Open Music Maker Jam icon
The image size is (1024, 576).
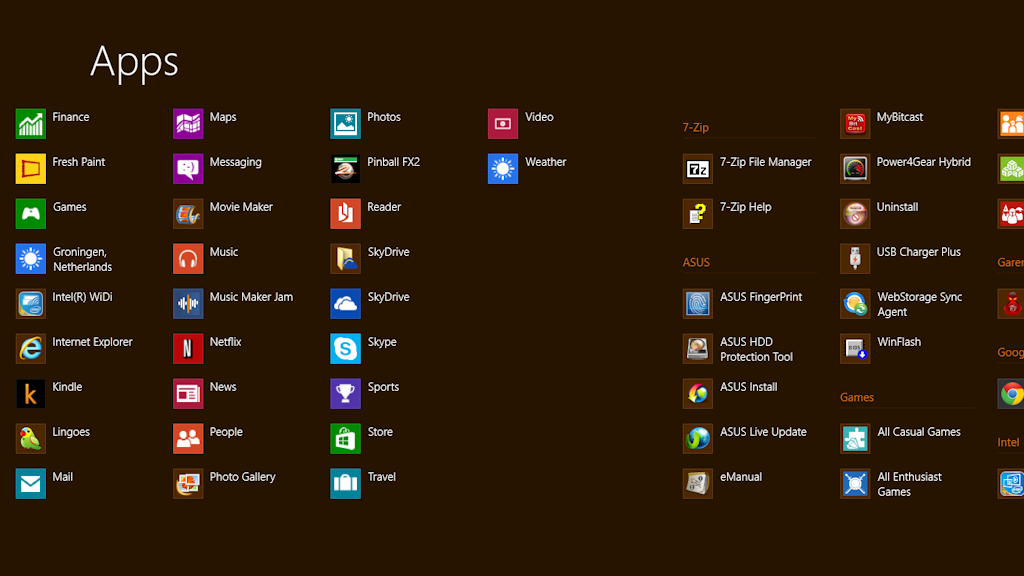coord(188,304)
